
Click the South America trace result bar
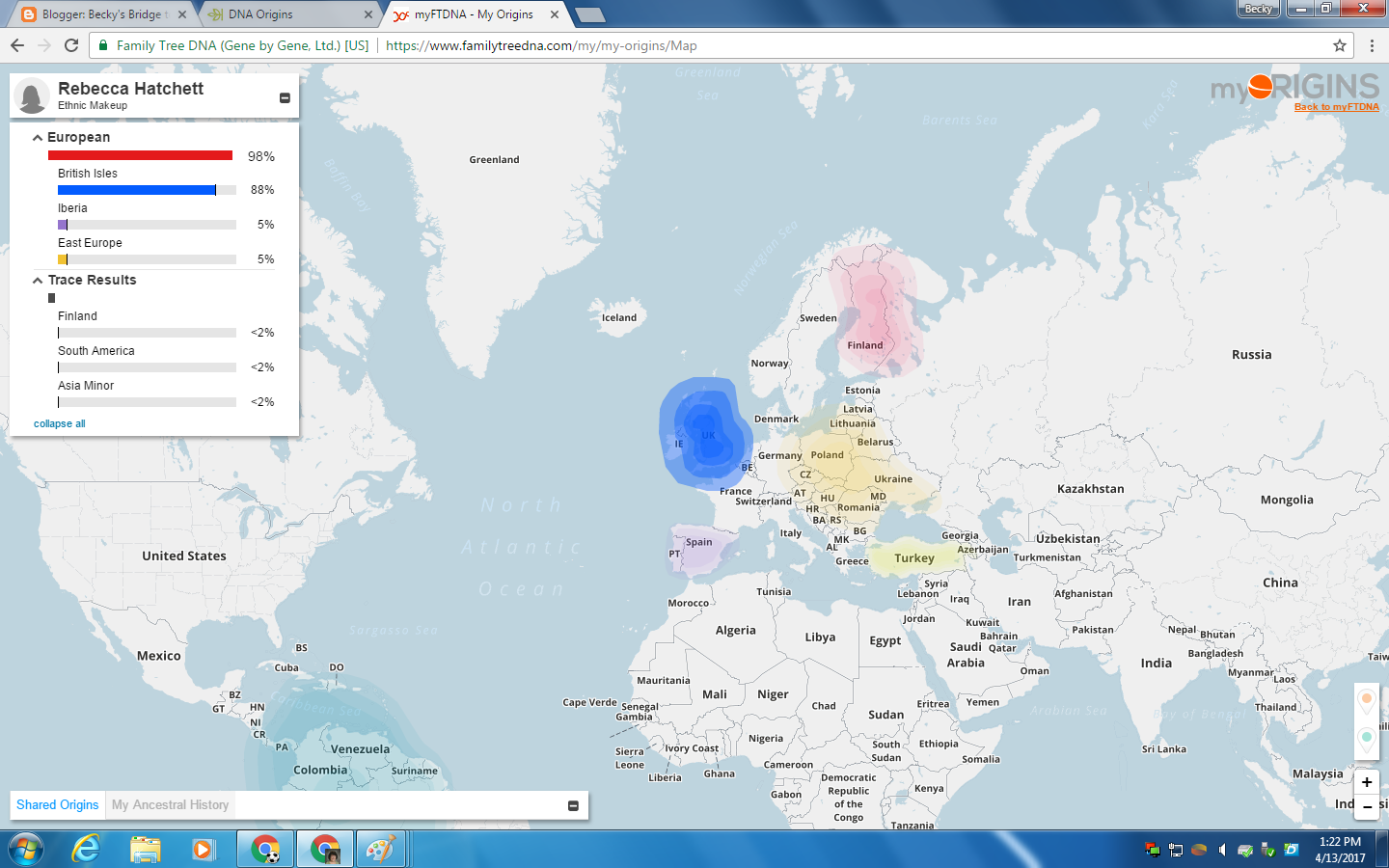coord(147,367)
